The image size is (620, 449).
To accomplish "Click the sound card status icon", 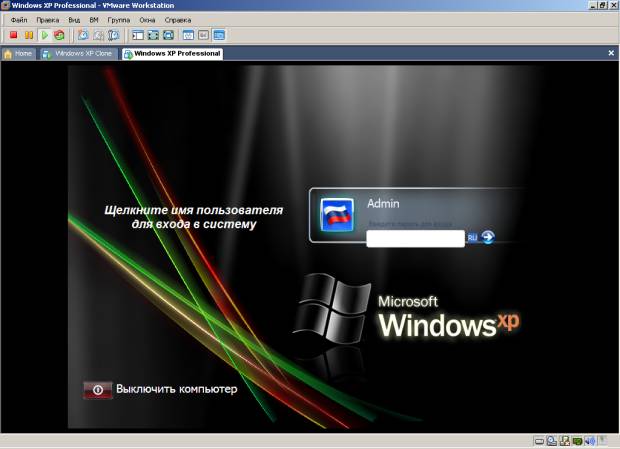I will tap(590, 441).
